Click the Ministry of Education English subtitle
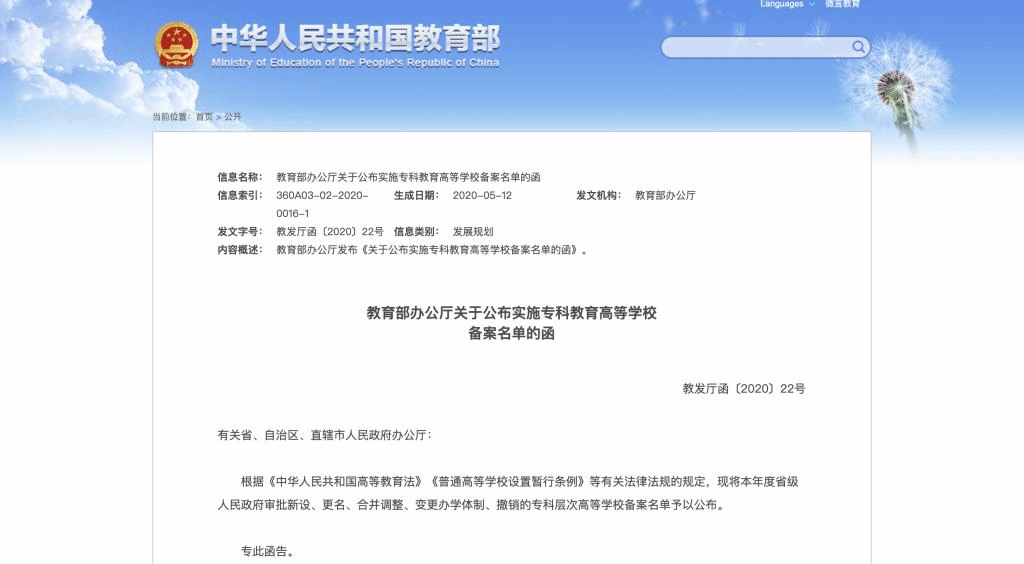Image resolution: width=1024 pixels, height=564 pixels. tap(355, 63)
